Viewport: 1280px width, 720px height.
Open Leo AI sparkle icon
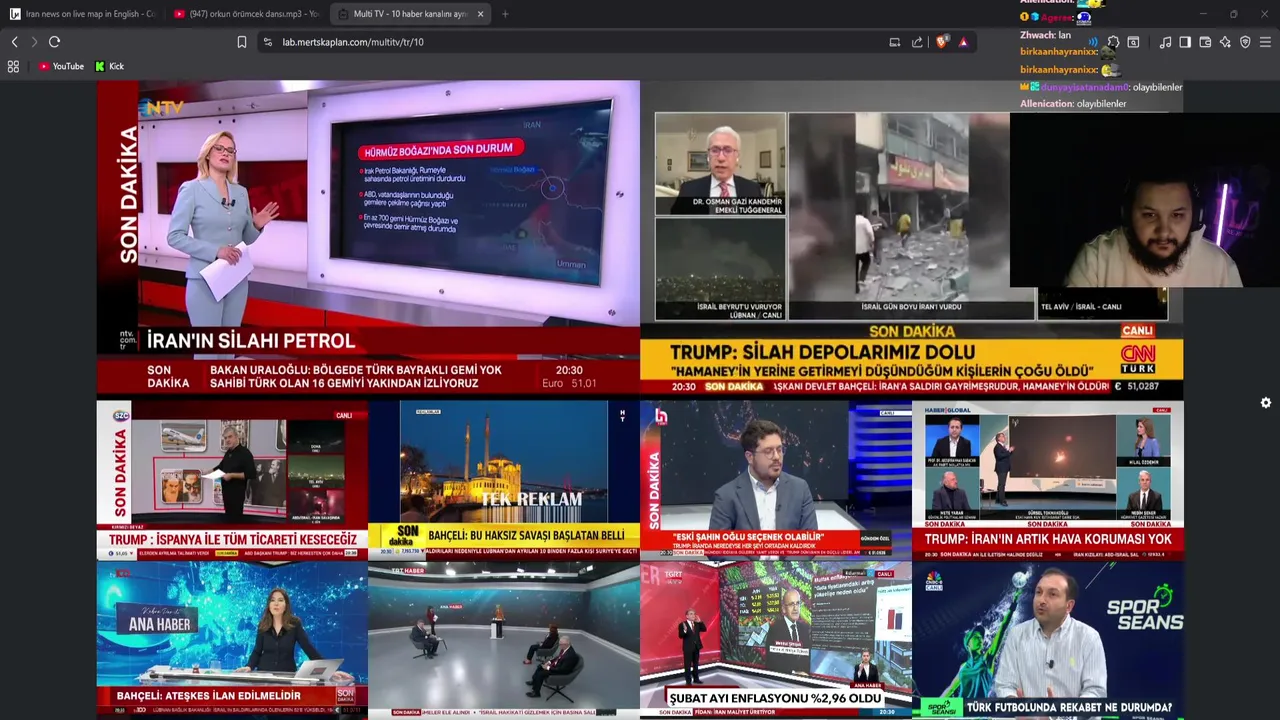point(1225,42)
